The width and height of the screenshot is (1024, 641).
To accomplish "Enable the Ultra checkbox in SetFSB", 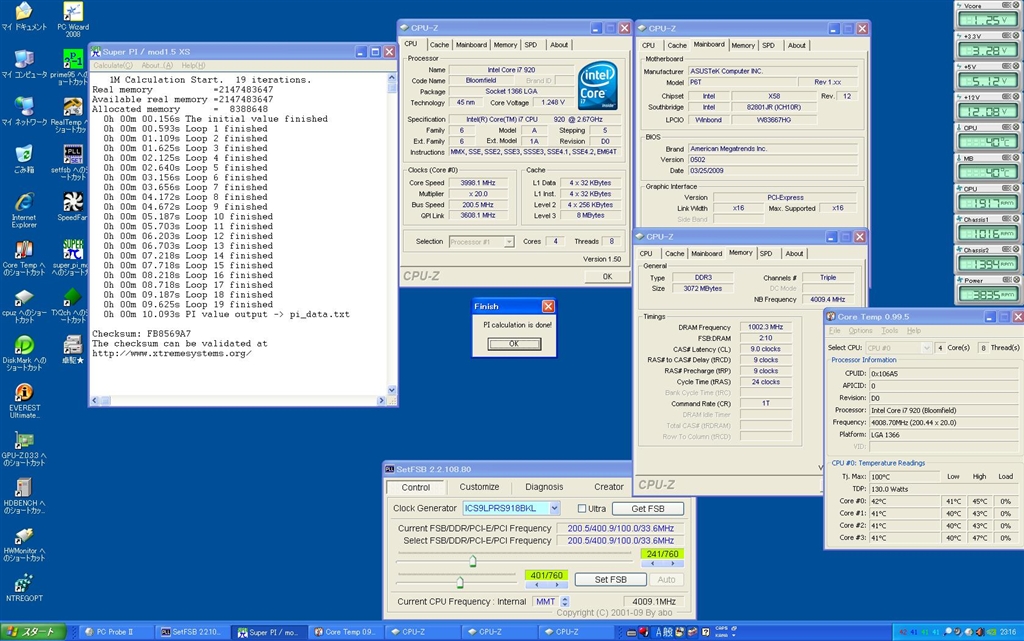I will [x=583, y=509].
